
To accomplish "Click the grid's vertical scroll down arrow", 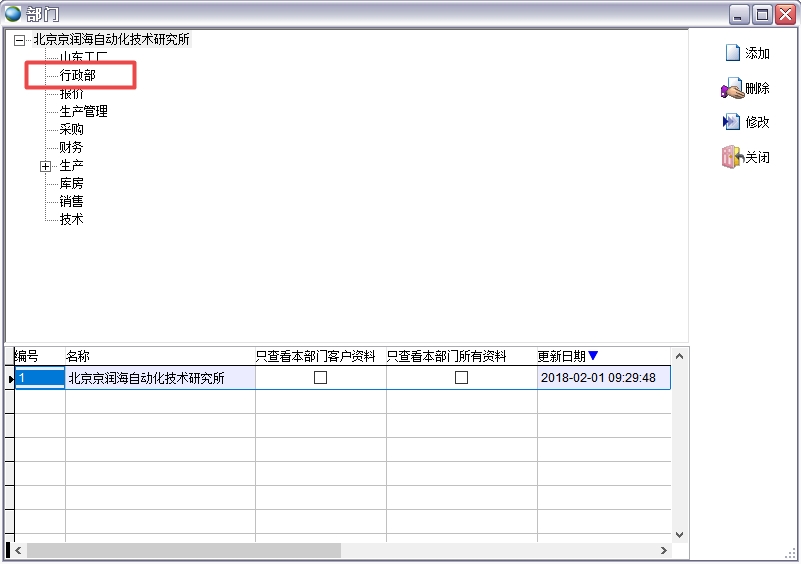I will [680, 535].
